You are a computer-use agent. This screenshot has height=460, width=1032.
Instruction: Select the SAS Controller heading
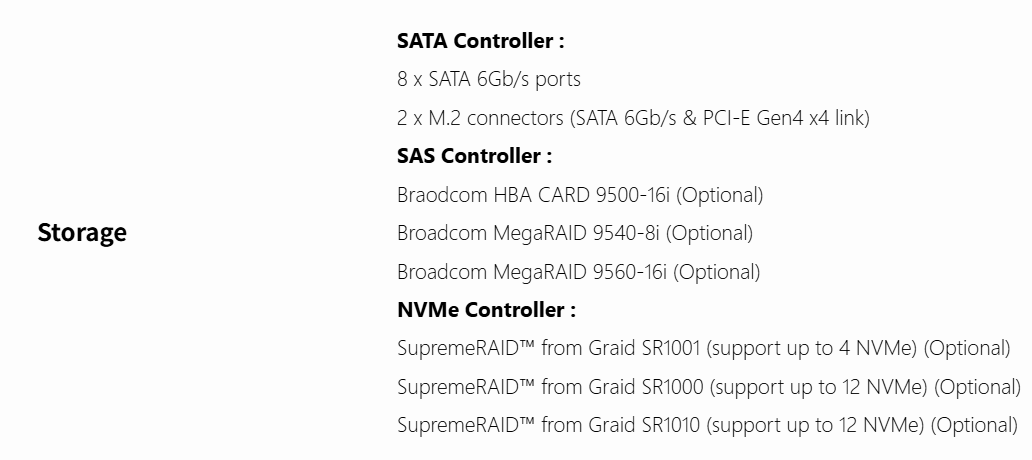(x=474, y=156)
